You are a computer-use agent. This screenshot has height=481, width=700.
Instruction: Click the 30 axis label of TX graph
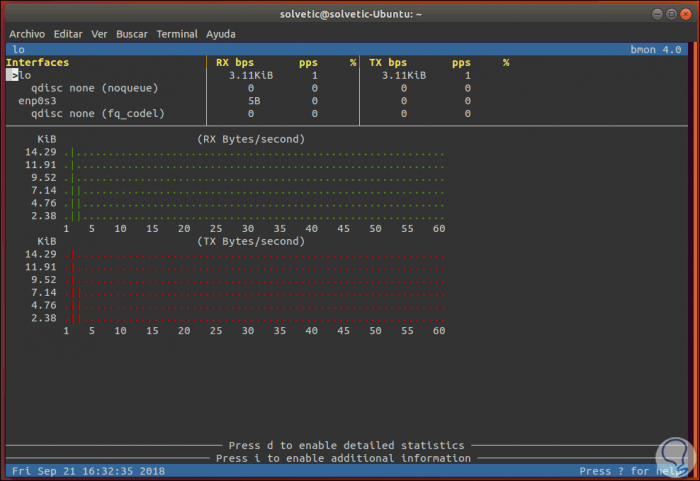click(248, 331)
